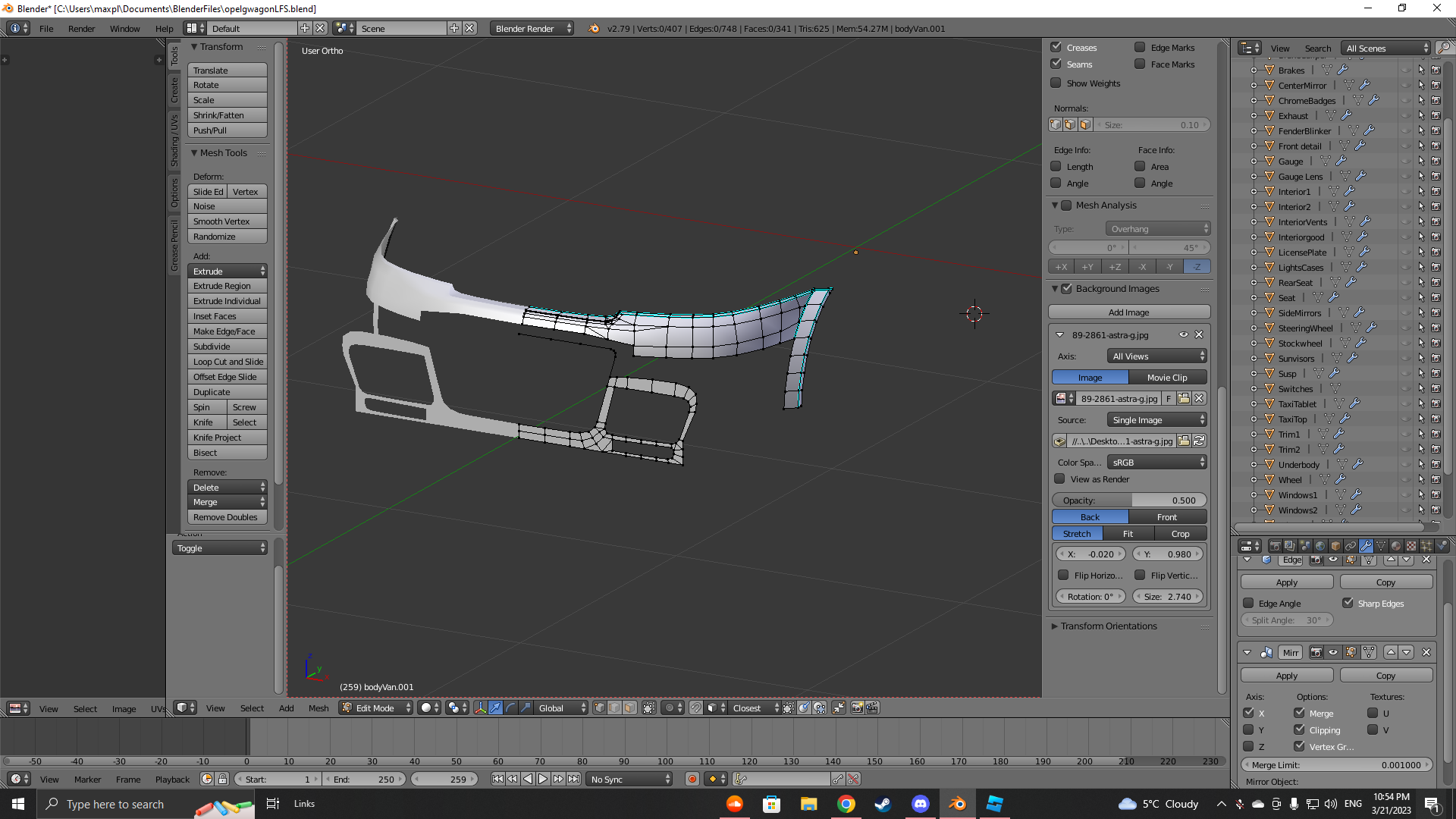Screen dimensions: 1456x819
Task: Toggle the snap magnet icon
Action: [x=695, y=708]
